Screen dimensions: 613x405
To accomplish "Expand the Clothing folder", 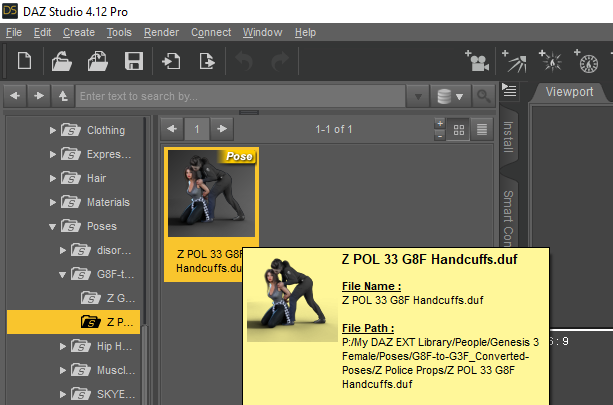I will pyautogui.click(x=52, y=130).
